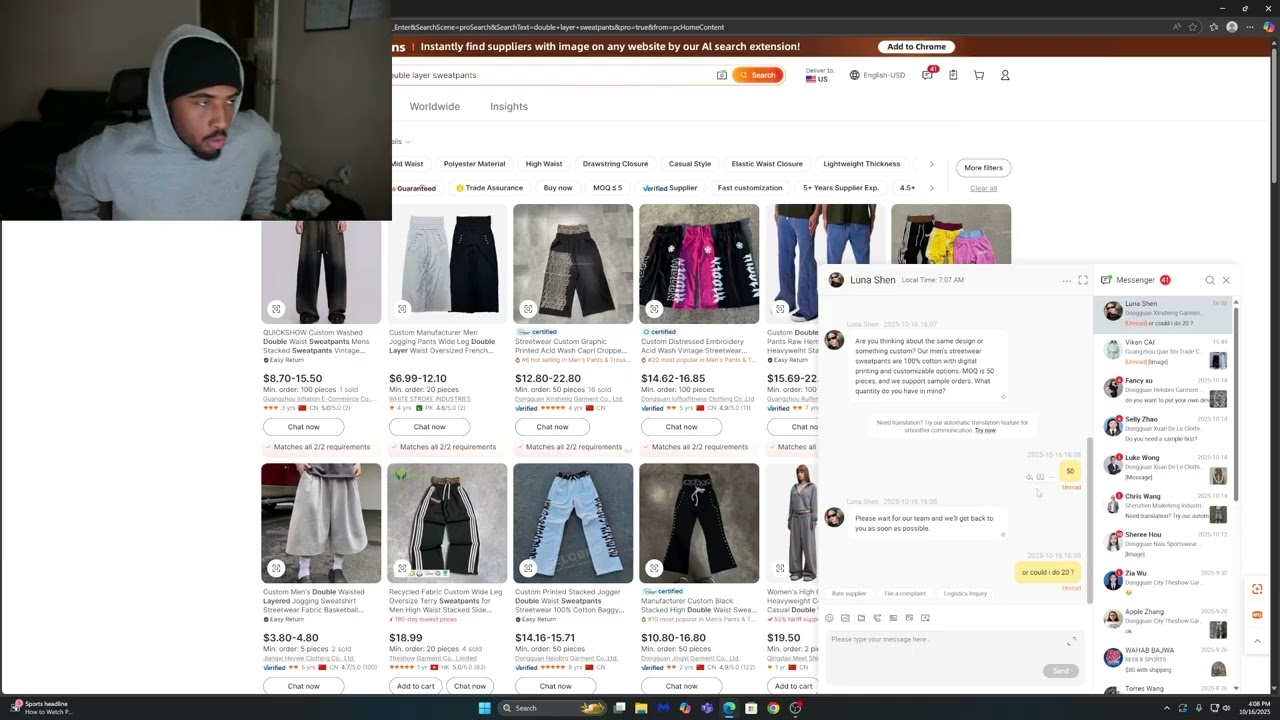
Task: Open Google Chrome from taskbar
Action: (x=773, y=708)
